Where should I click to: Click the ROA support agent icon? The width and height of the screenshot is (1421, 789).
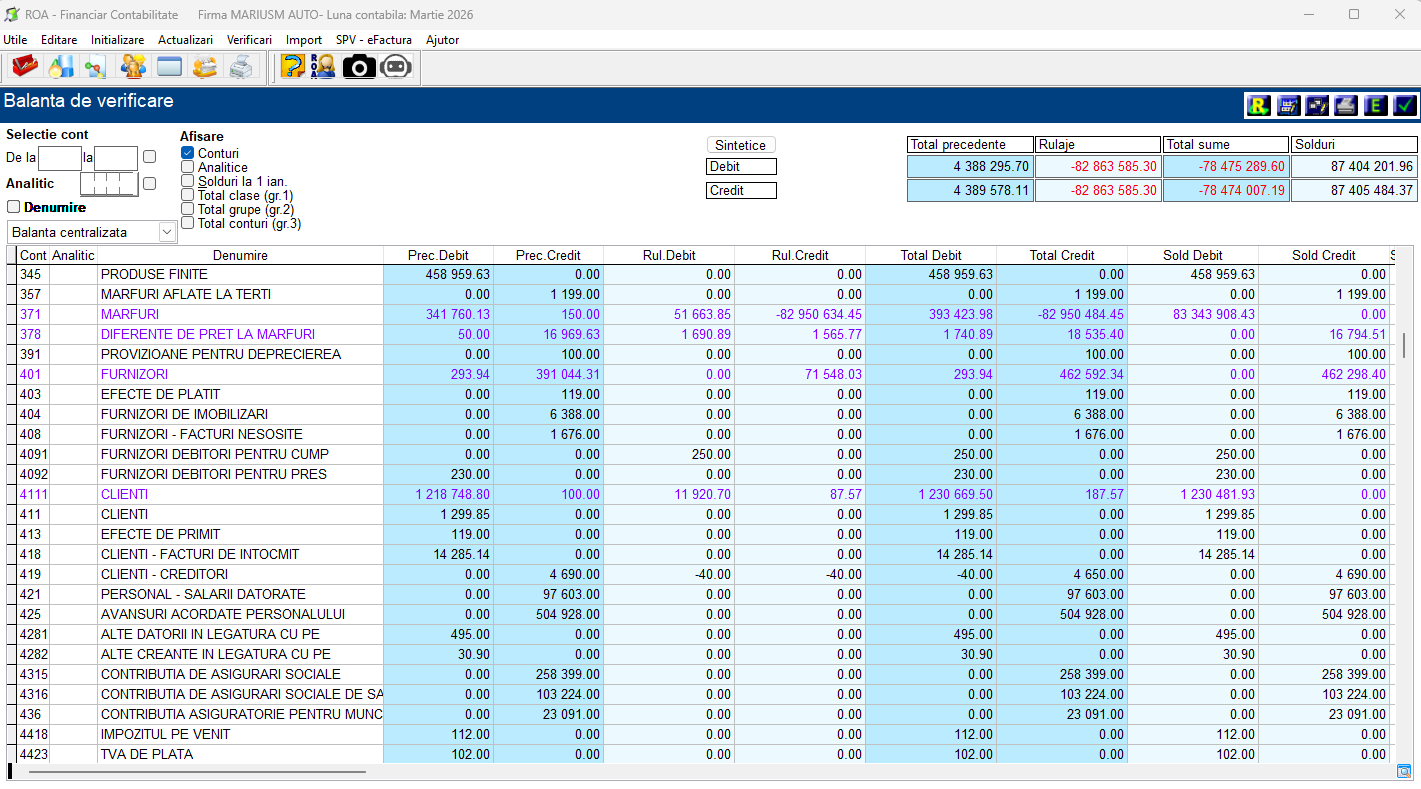(323, 67)
